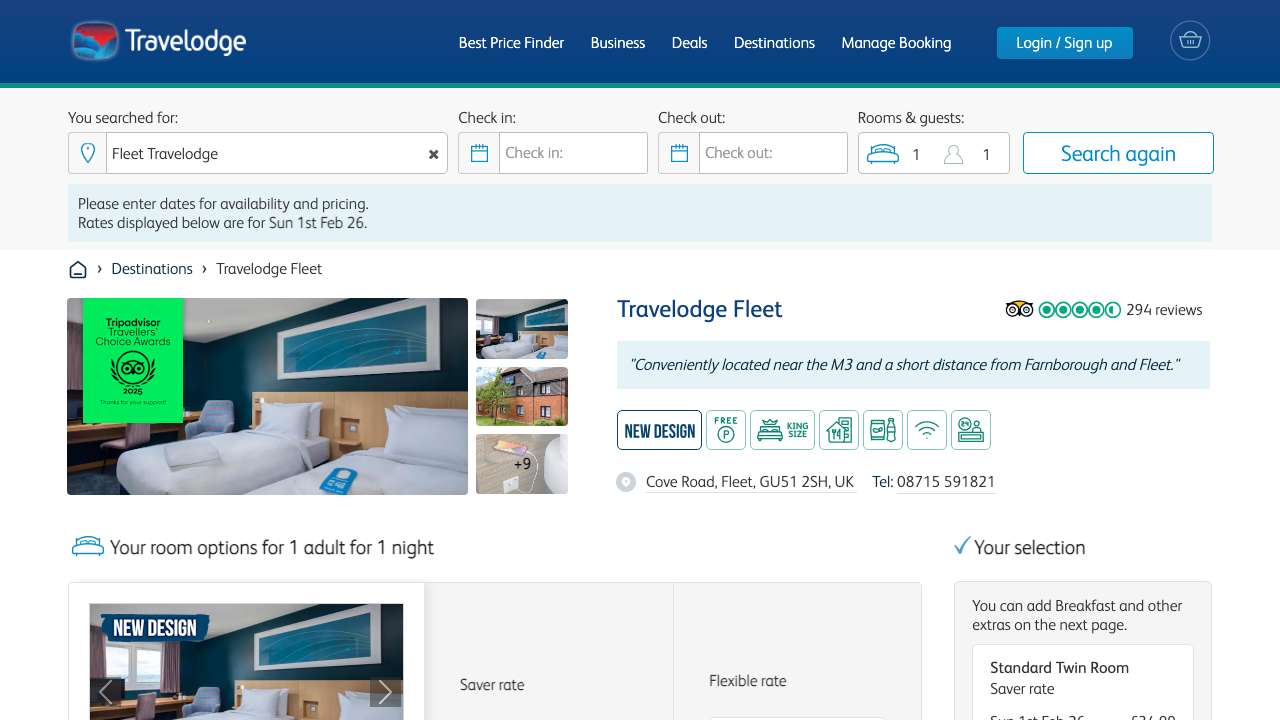Click the nearby restaurant amenity icon
1280x720 pixels.
839,430
